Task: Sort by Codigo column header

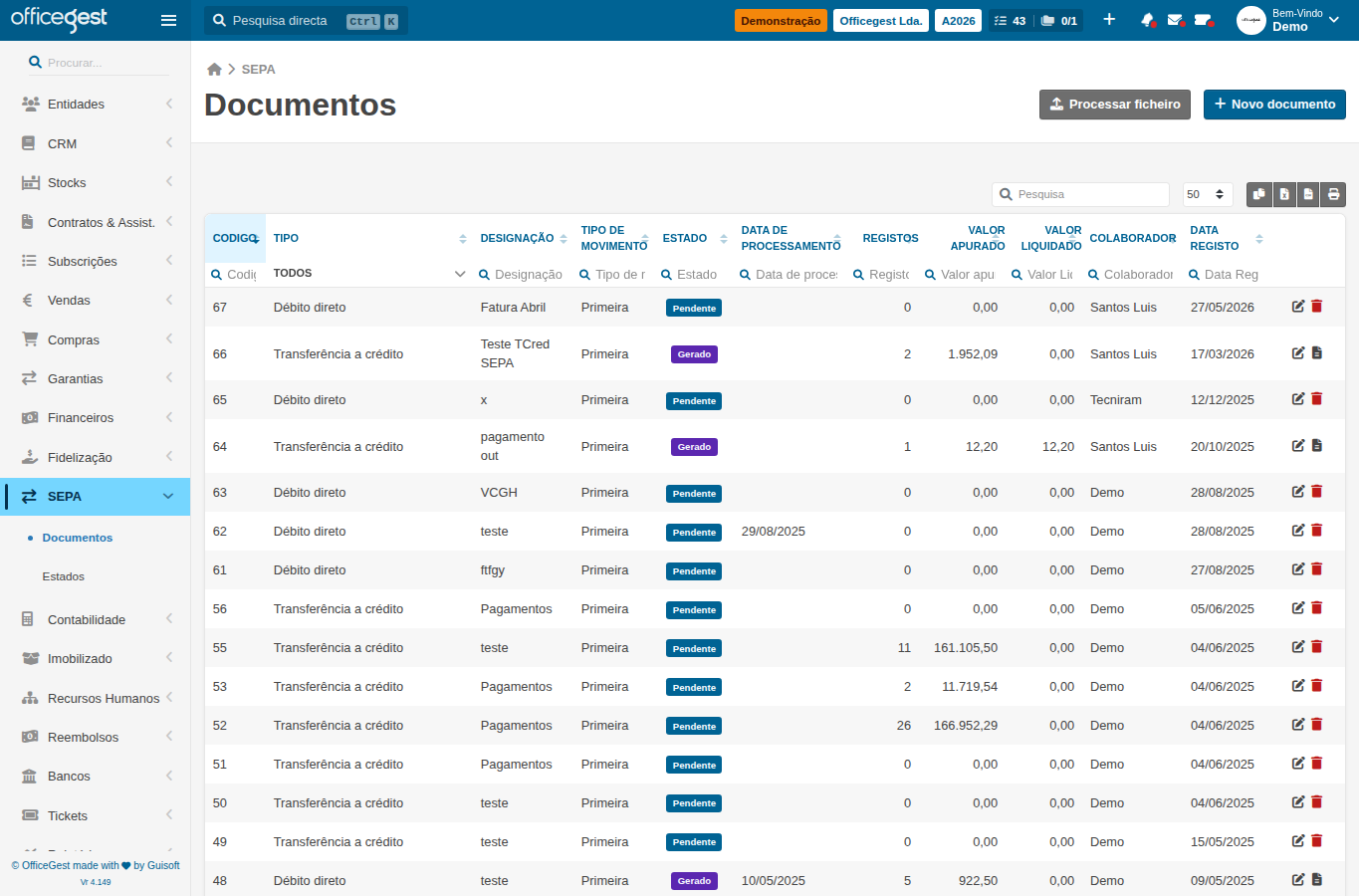Action: [235, 238]
